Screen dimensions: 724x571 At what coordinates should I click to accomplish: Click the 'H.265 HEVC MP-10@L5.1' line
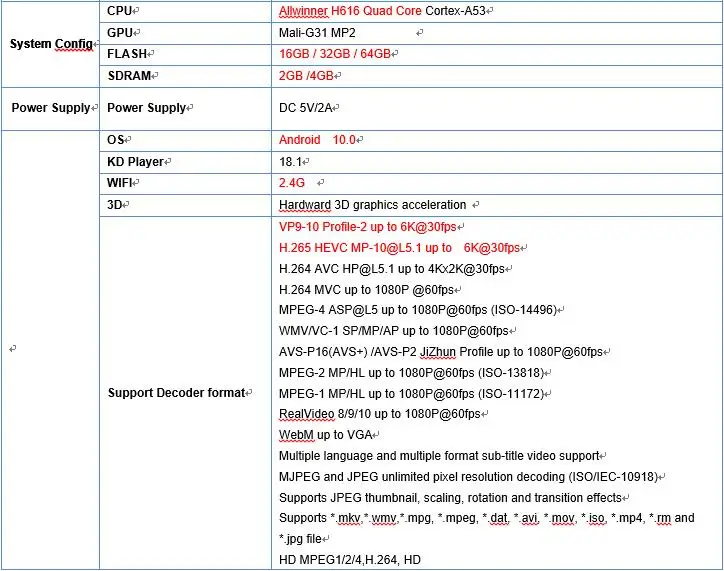(399, 248)
